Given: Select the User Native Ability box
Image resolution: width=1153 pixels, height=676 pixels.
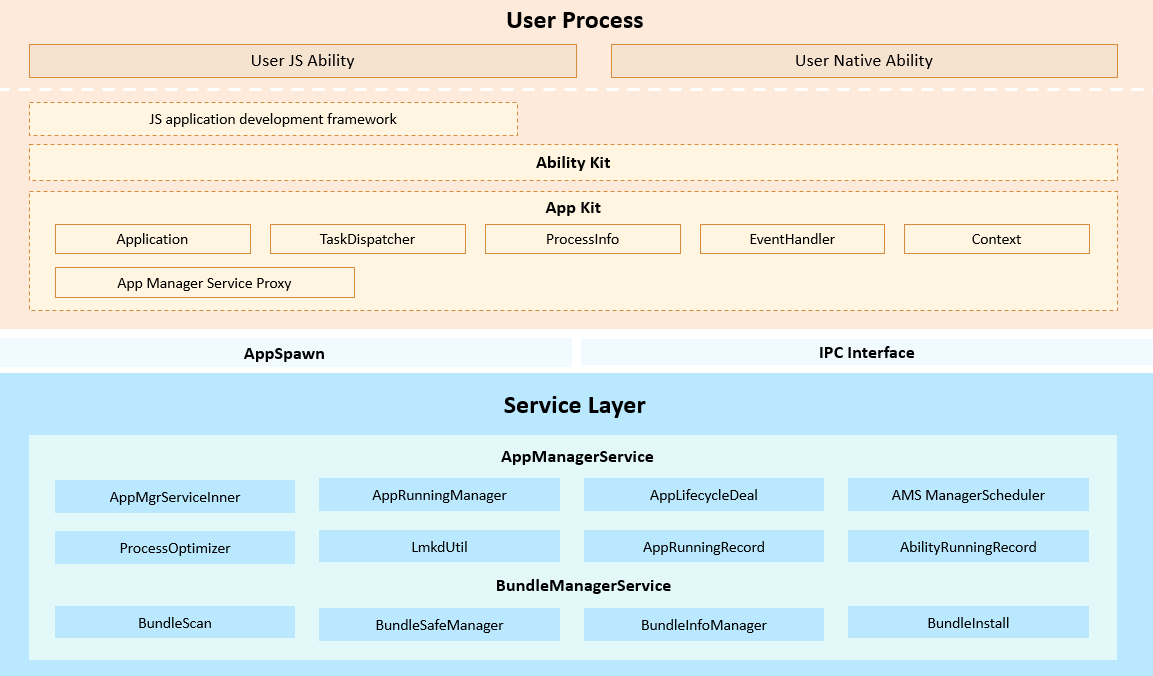Looking at the screenshot, I should (864, 61).
